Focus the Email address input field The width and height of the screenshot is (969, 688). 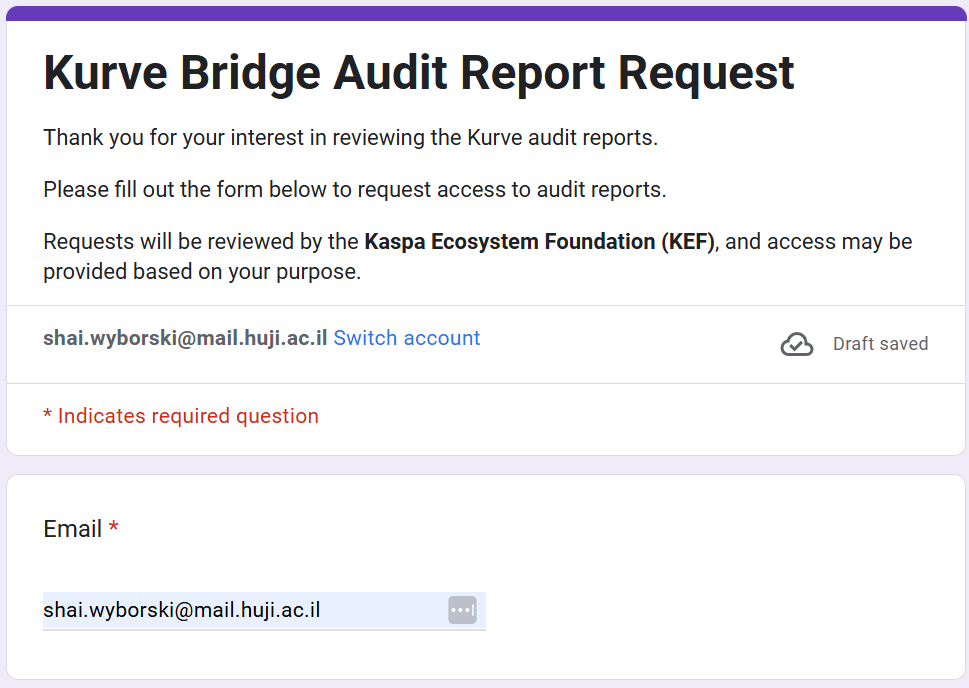pos(240,610)
